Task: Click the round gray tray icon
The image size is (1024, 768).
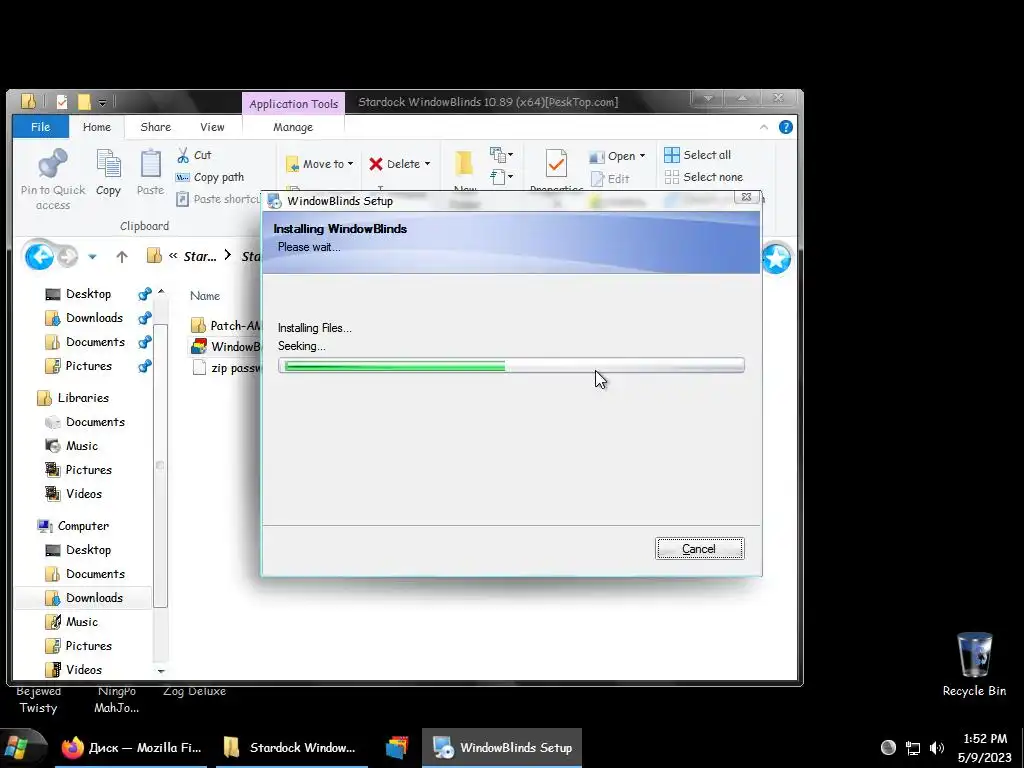Action: 888,747
